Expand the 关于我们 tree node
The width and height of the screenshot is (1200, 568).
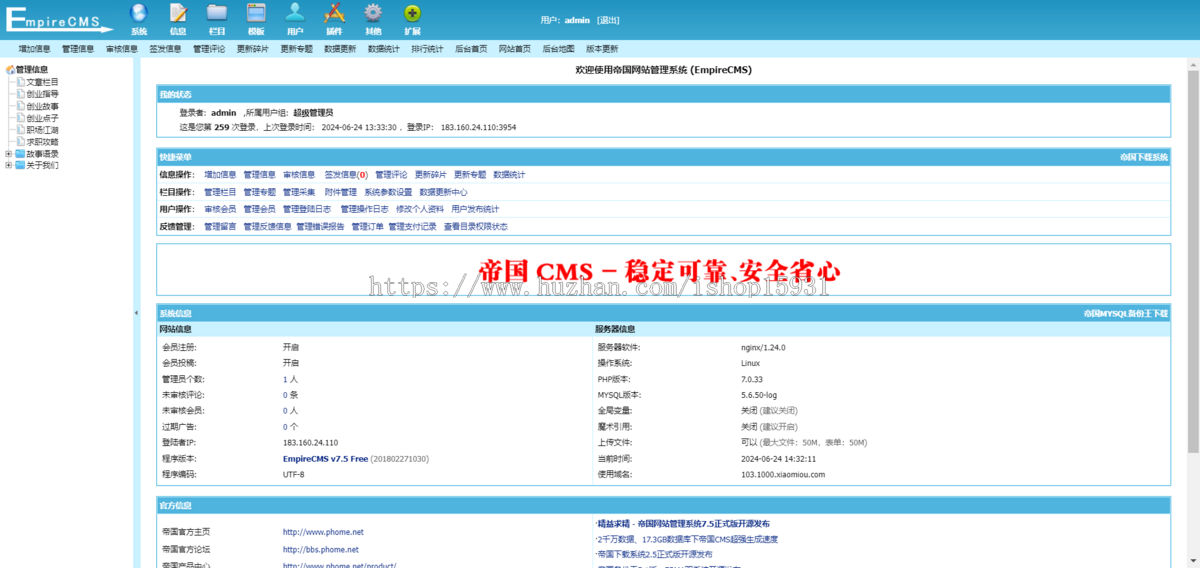tap(9, 166)
